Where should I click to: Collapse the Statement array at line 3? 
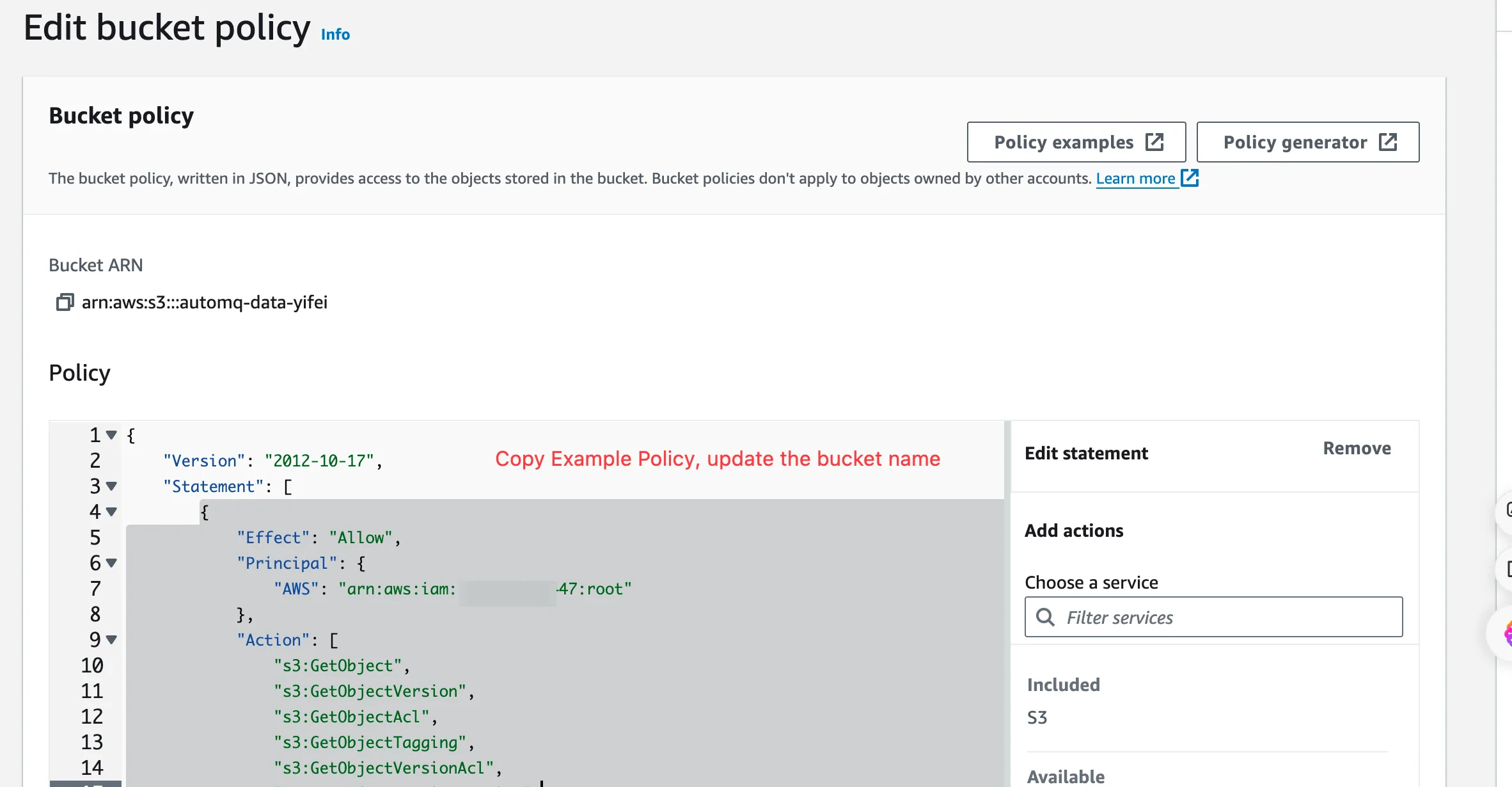(x=111, y=486)
